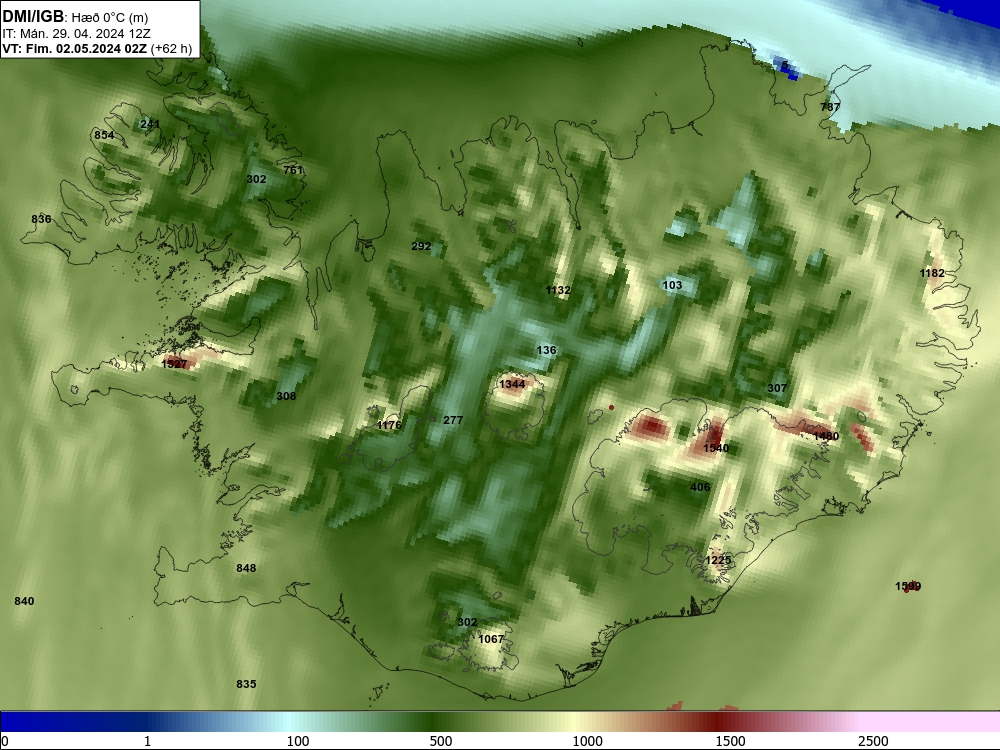1000x750 pixels.
Task: Click the 241 height value
Action: pyautogui.click(x=150, y=124)
